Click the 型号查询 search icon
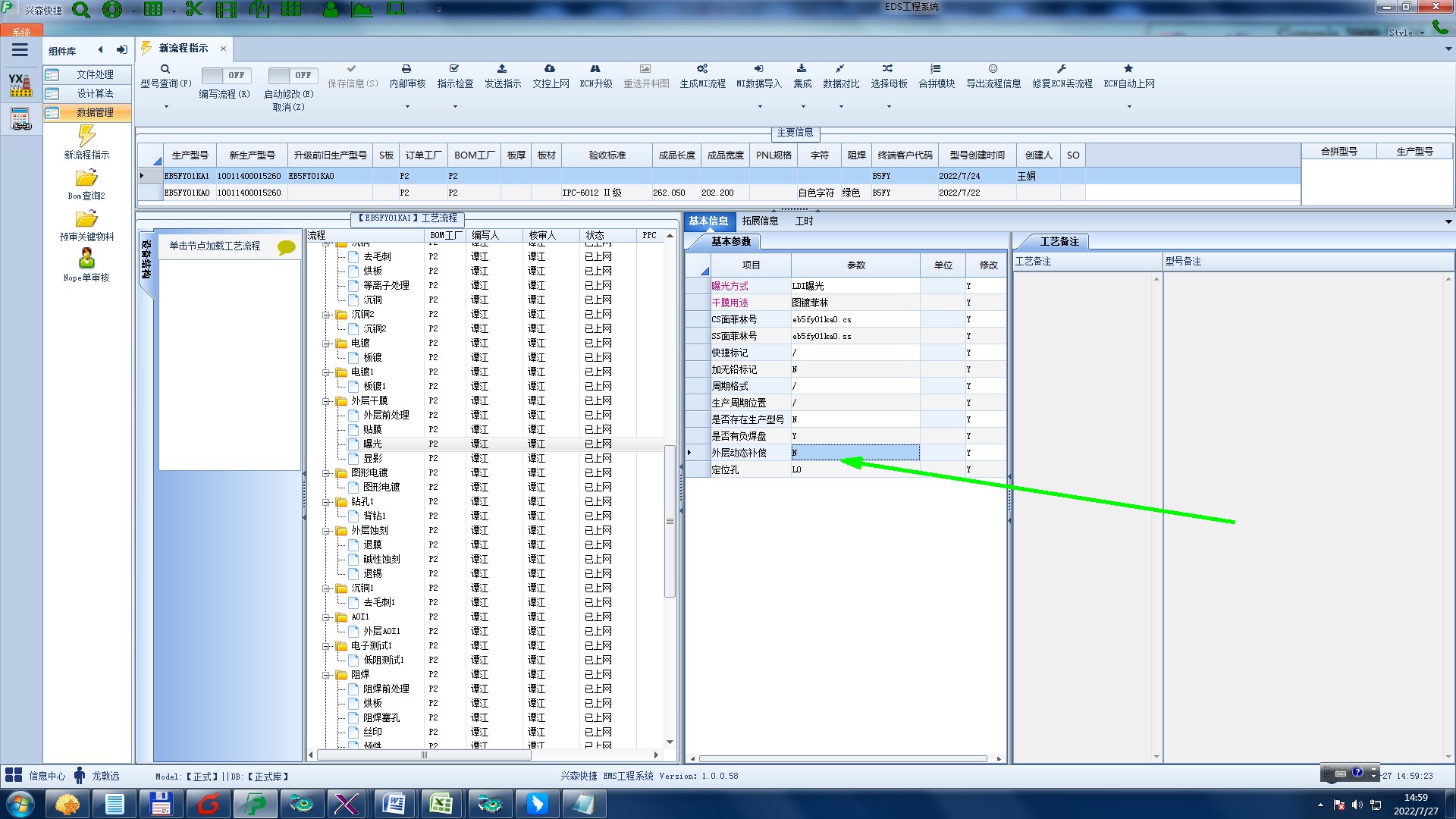The width and height of the screenshot is (1456, 819). click(x=165, y=69)
